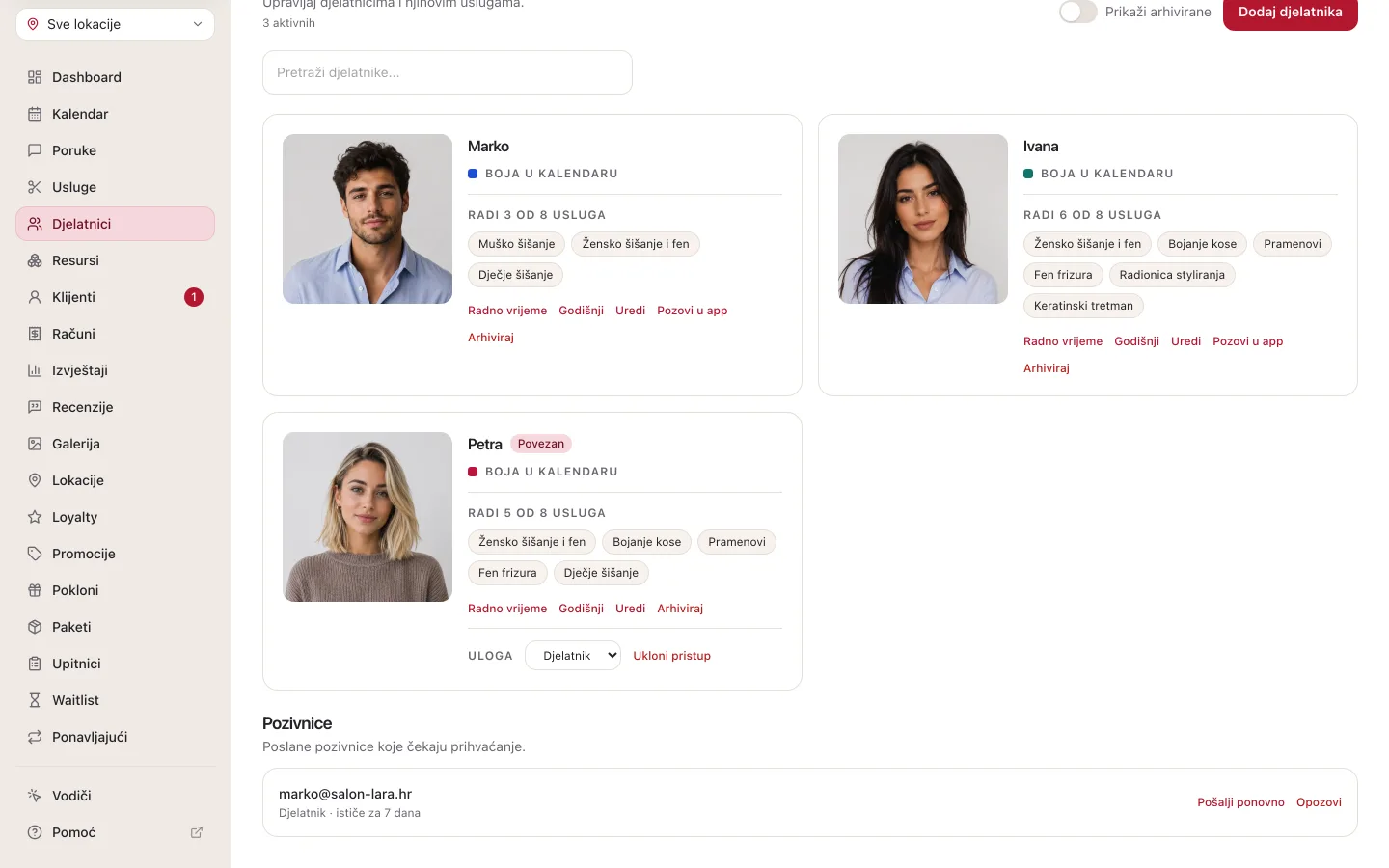
Task: Open Upitnici menu item
Action: (115, 664)
